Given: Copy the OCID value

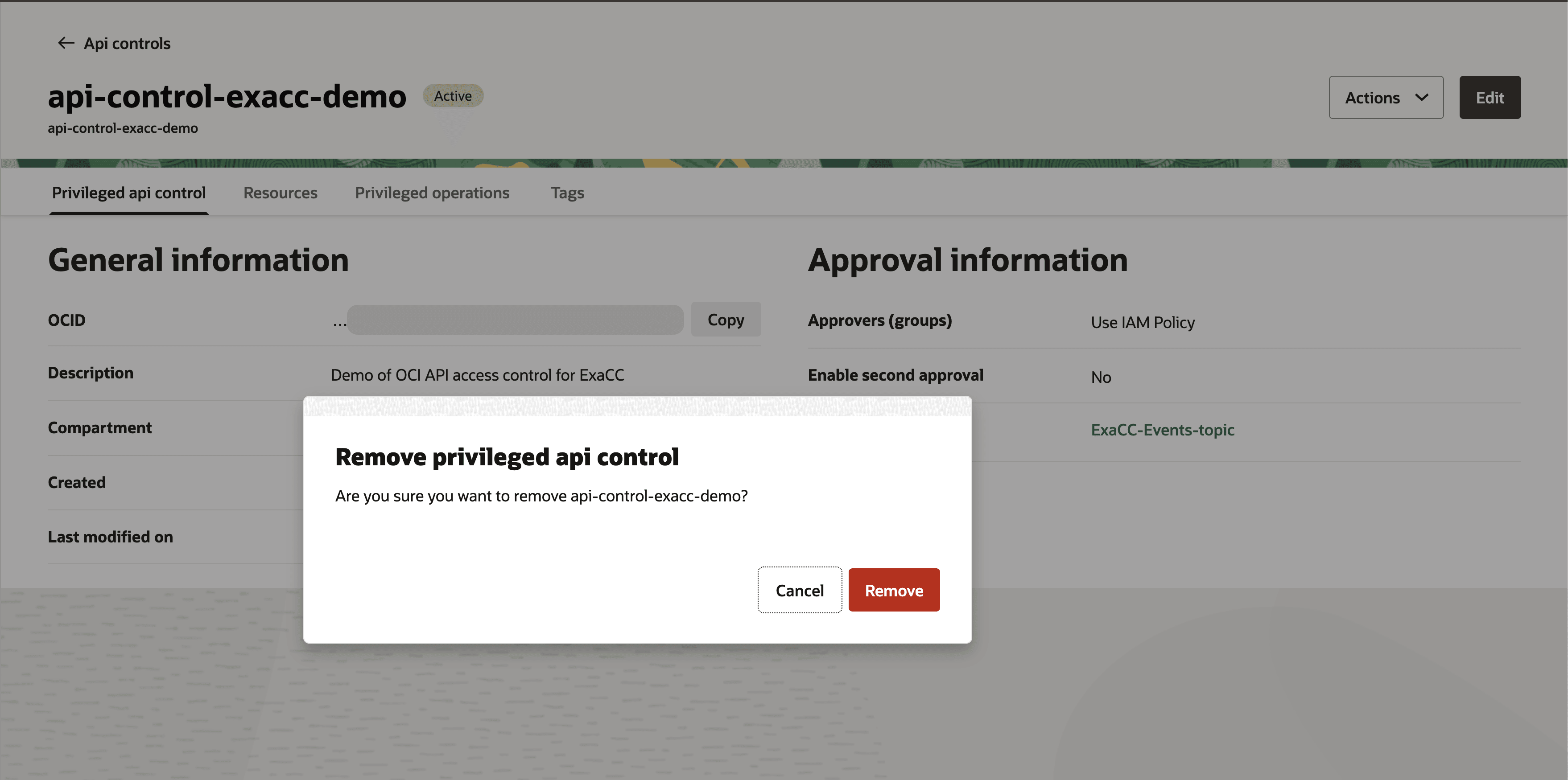Looking at the screenshot, I should coord(725,320).
